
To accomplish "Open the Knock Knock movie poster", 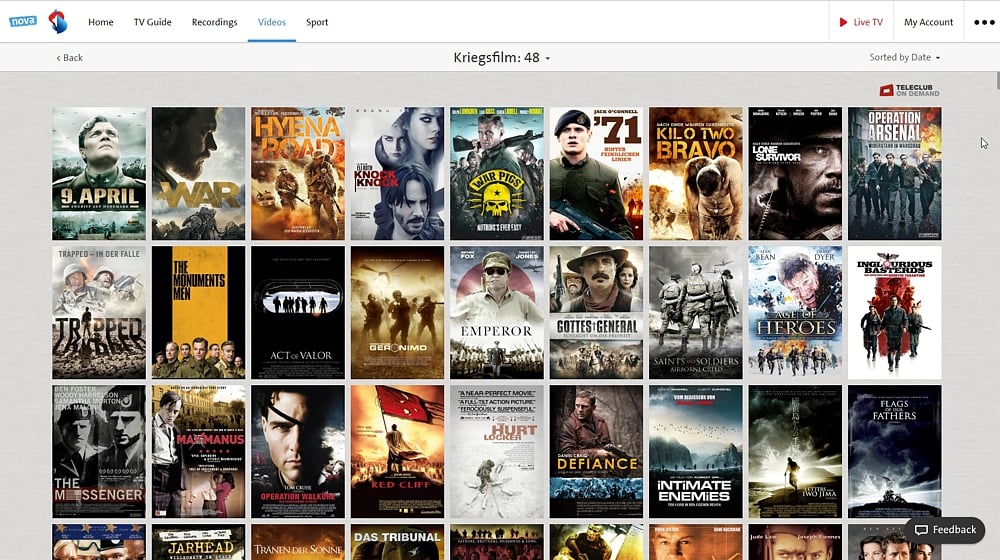I will [x=397, y=173].
